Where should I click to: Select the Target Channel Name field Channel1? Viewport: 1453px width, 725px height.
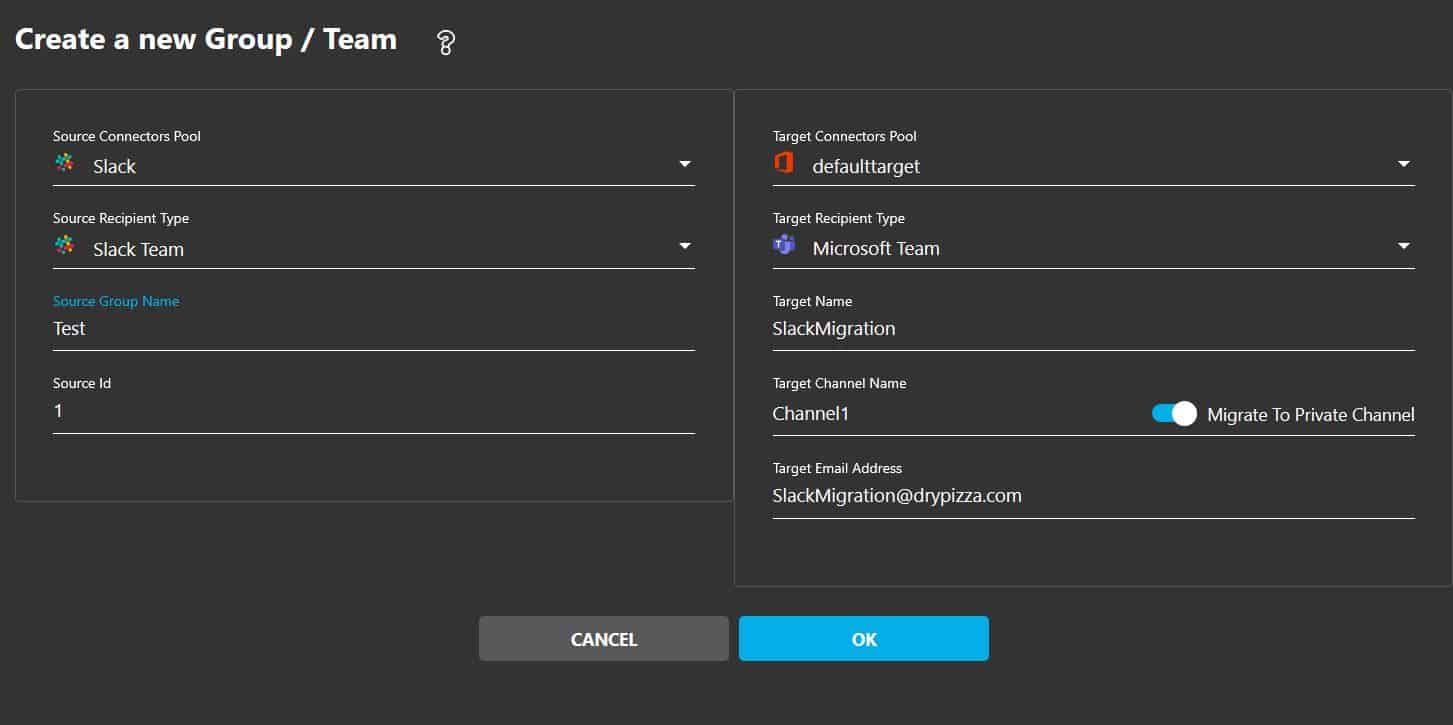(900, 413)
